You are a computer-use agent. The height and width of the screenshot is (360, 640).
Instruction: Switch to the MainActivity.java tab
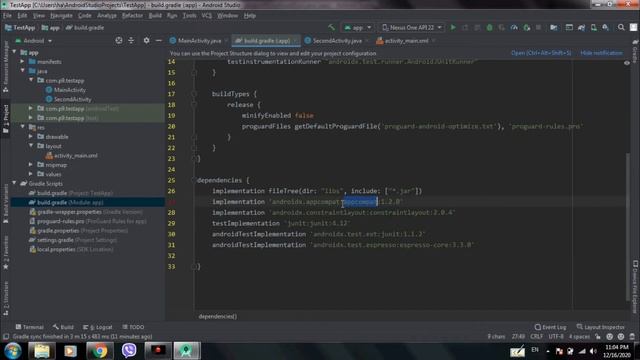click(199, 41)
